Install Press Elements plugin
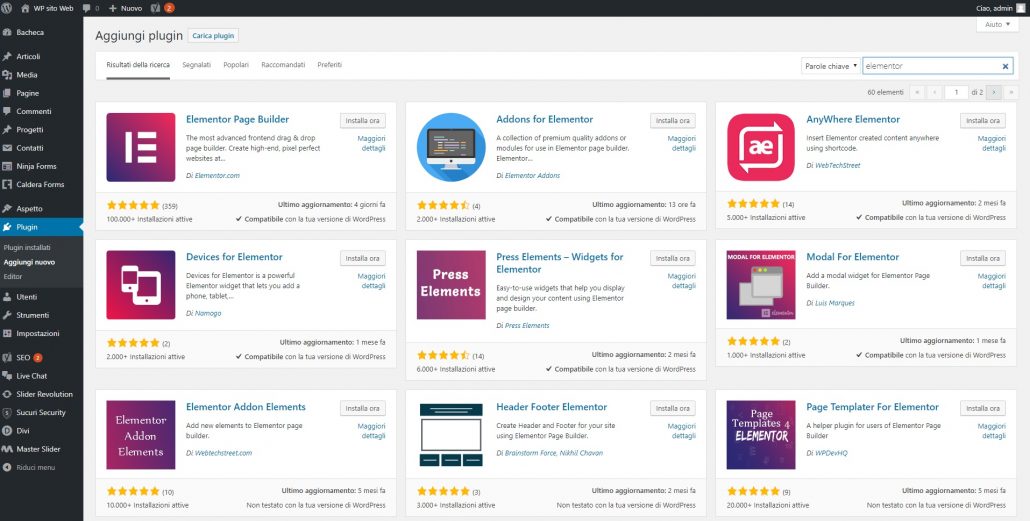 pos(673,258)
